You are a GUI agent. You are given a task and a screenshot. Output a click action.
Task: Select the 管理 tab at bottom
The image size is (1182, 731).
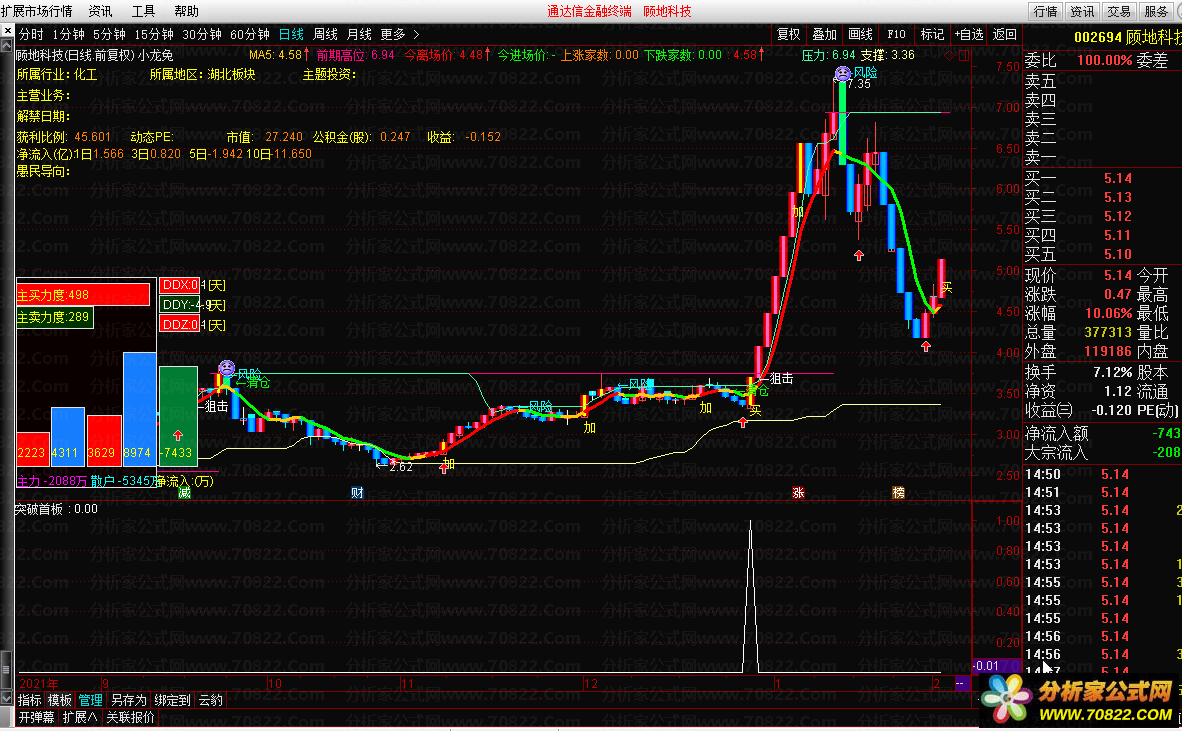click(x=90, y=700)
